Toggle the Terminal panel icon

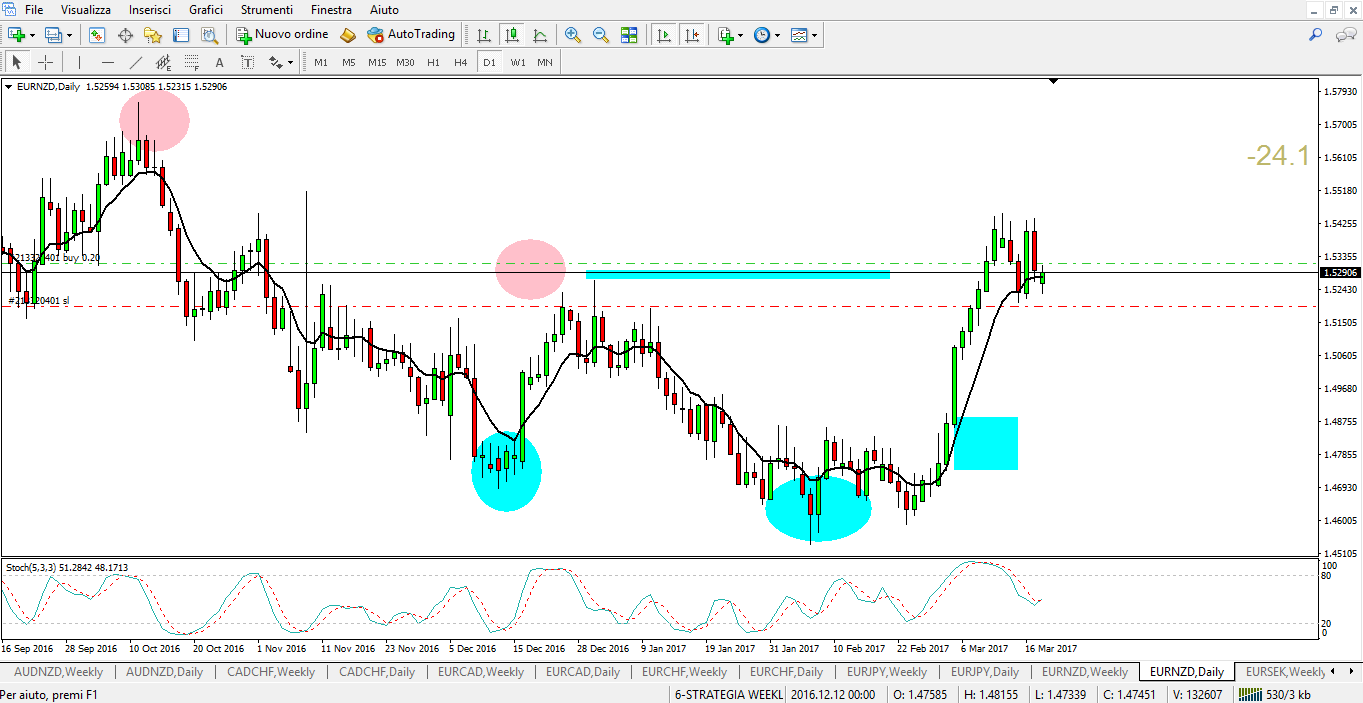click(181, 35)
